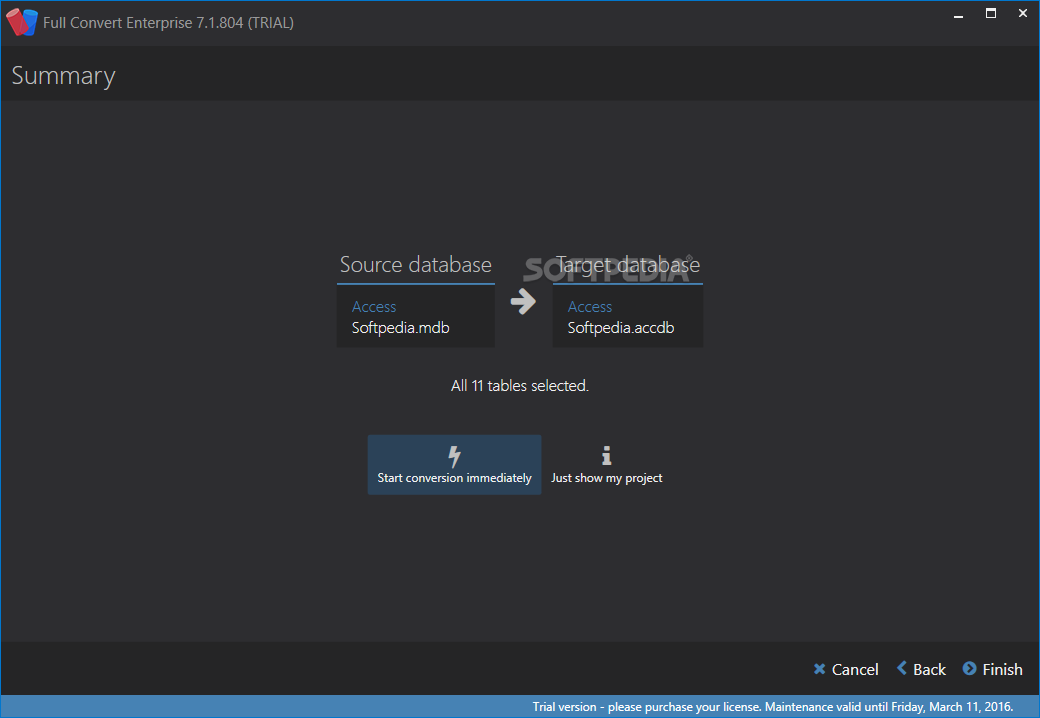Click the Cancel X icon
Viewport: 1040px width, 718px height.
tap(820, 670)
